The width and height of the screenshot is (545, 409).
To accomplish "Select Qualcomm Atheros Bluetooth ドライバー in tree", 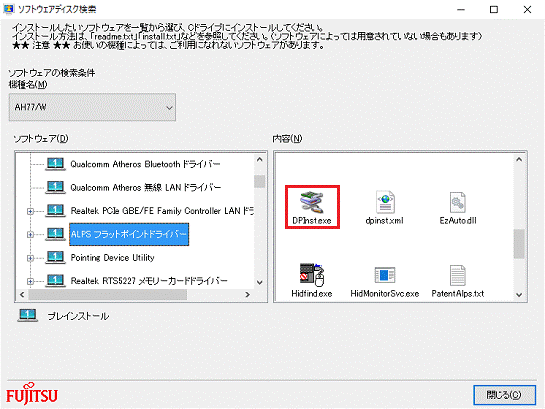I will pos(145,164).
